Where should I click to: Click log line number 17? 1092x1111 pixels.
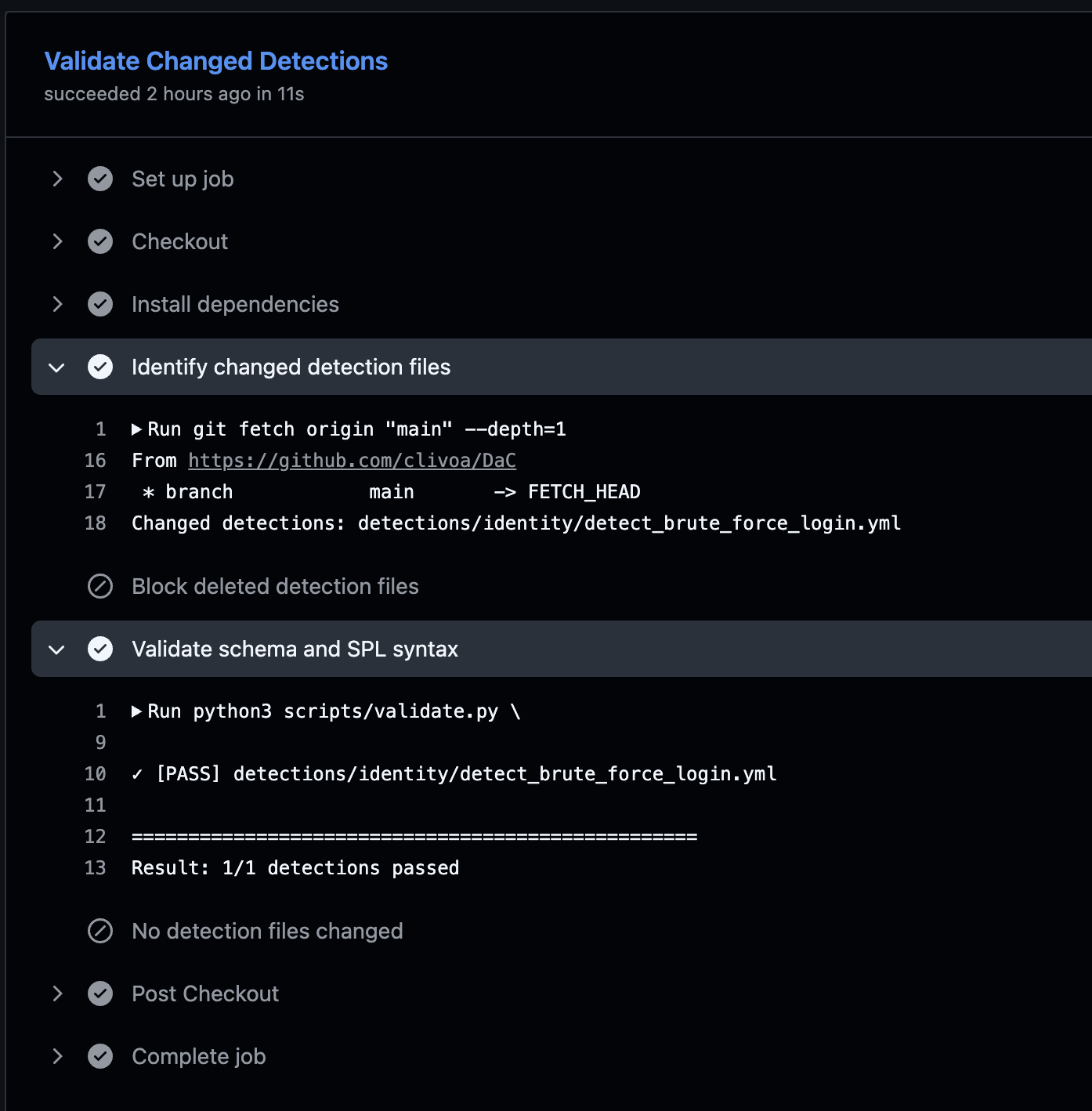click(95, 492)
